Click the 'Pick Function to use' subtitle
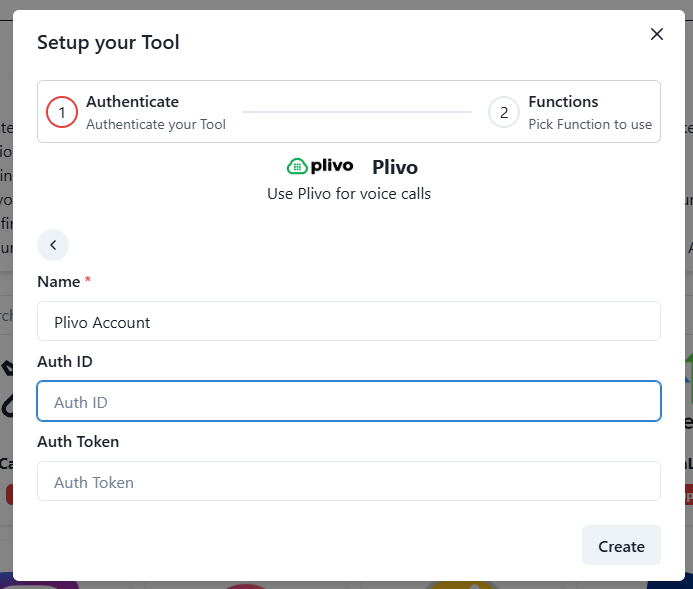 coord(590,125)
